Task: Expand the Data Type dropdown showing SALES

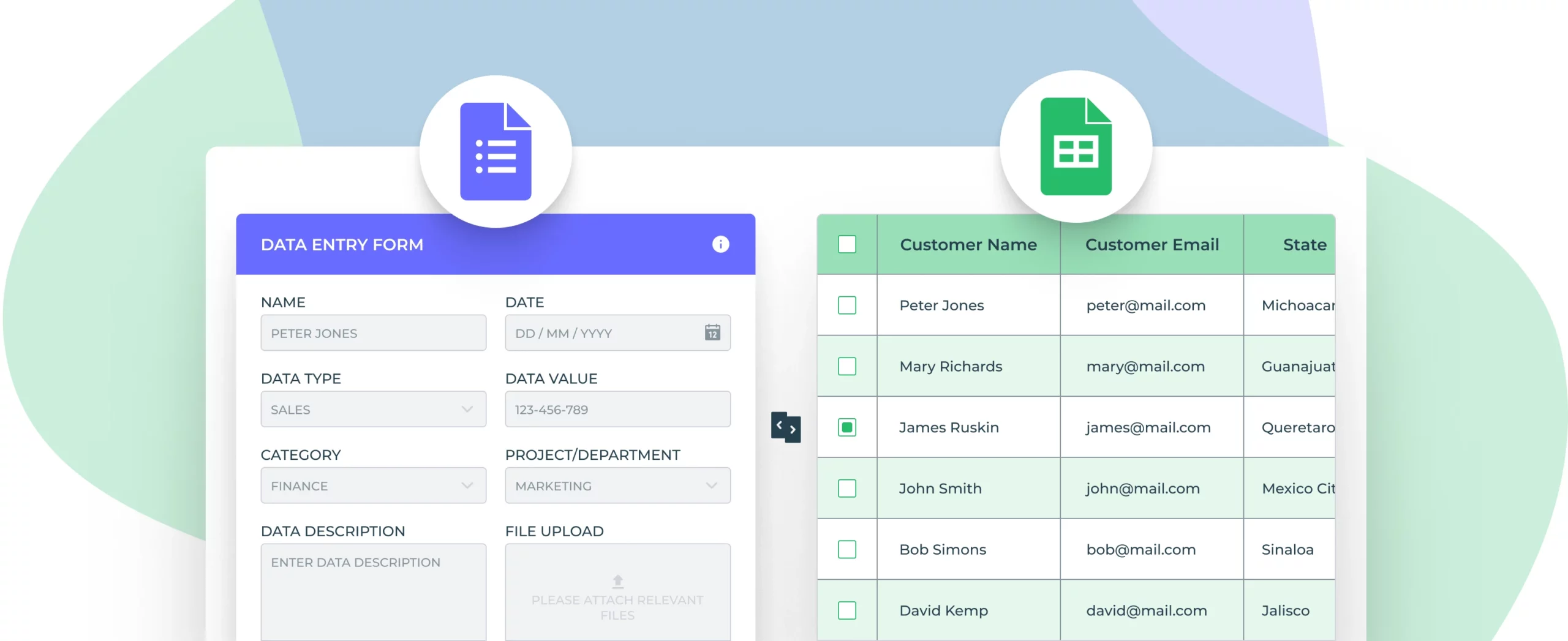Action: coord(374,409)
